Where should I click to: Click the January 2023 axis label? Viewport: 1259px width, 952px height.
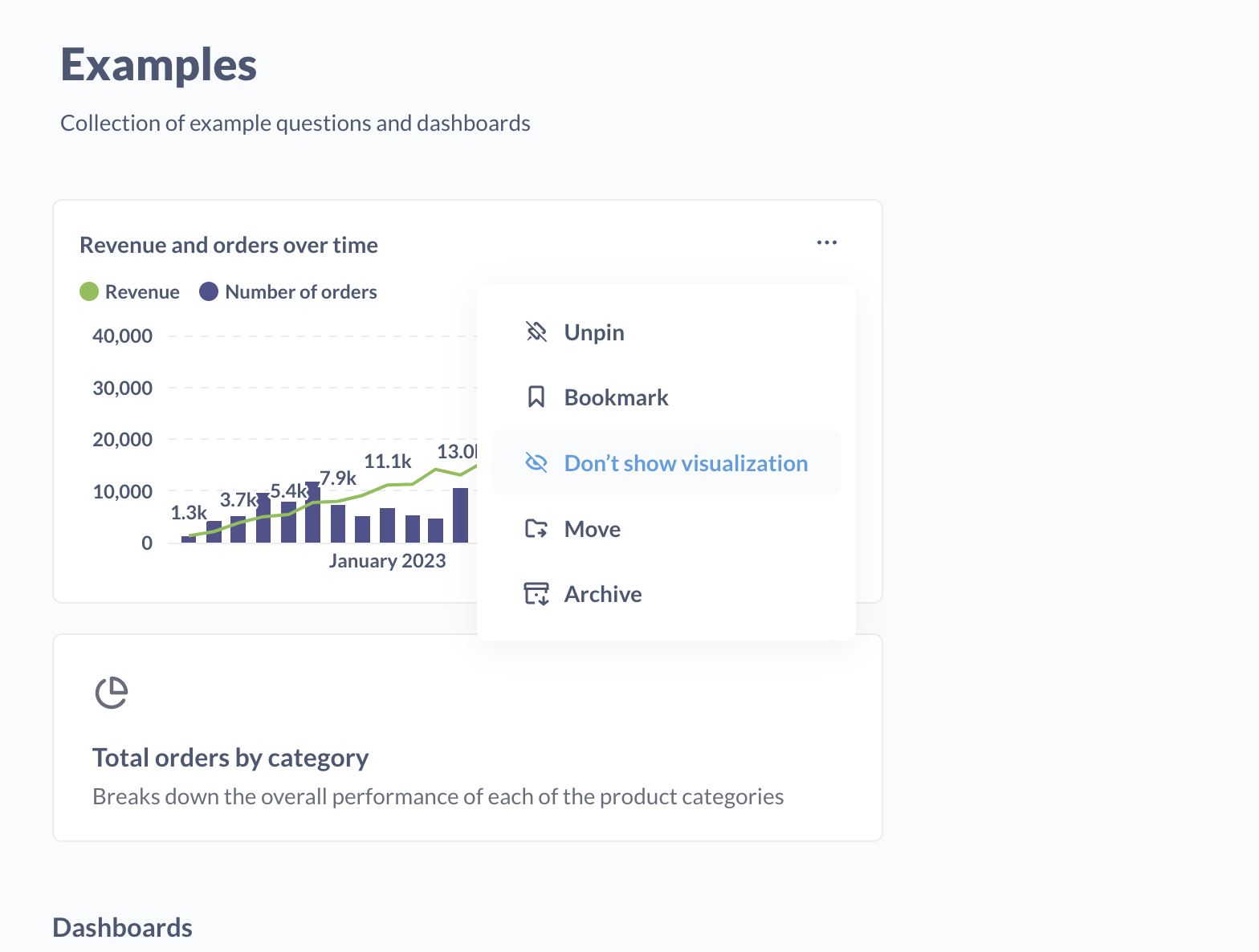[388, 560]
